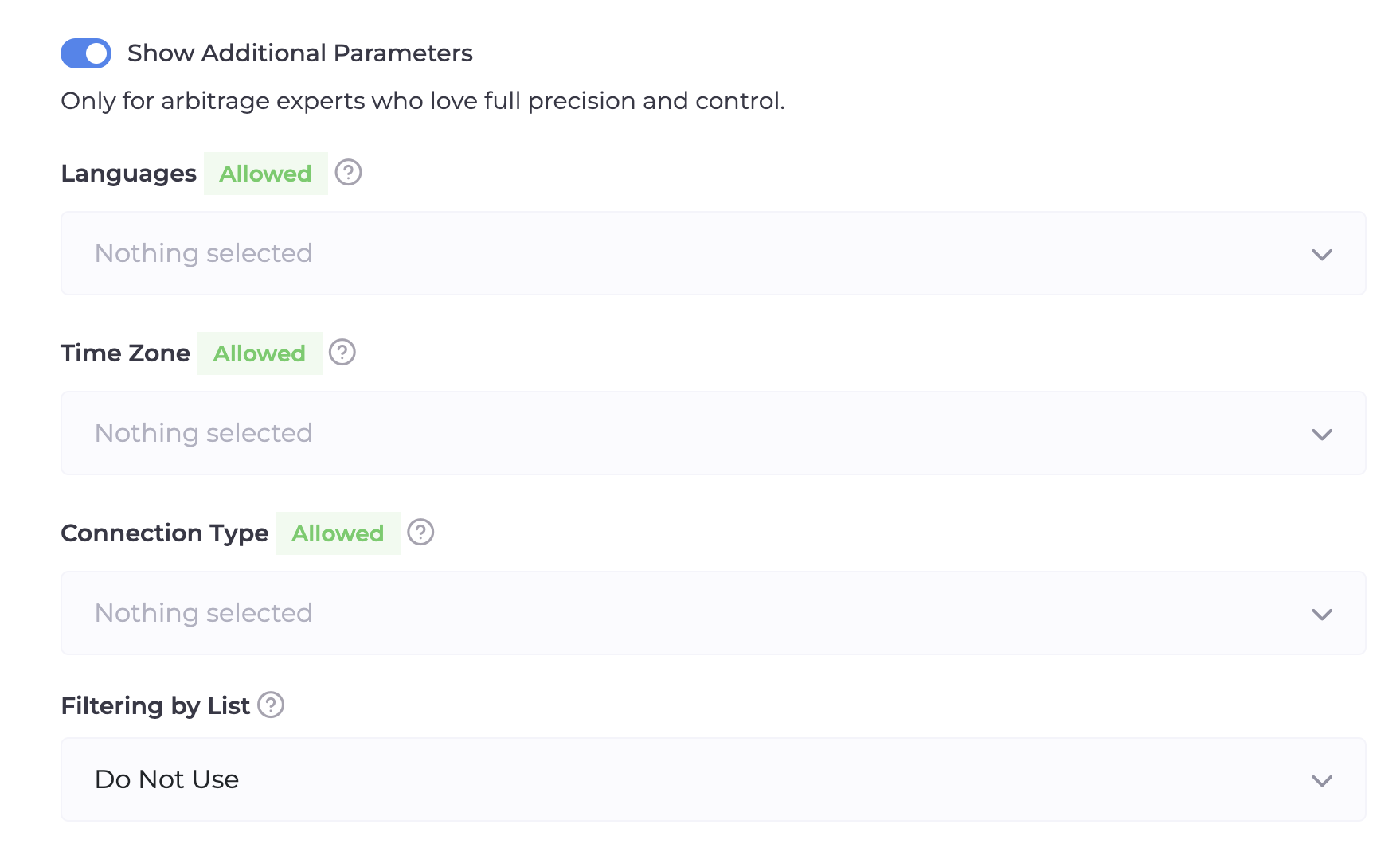Click 'Nothing selected' text in Time Zone field
1400x855 pixels.
click(x=203, y=433)
